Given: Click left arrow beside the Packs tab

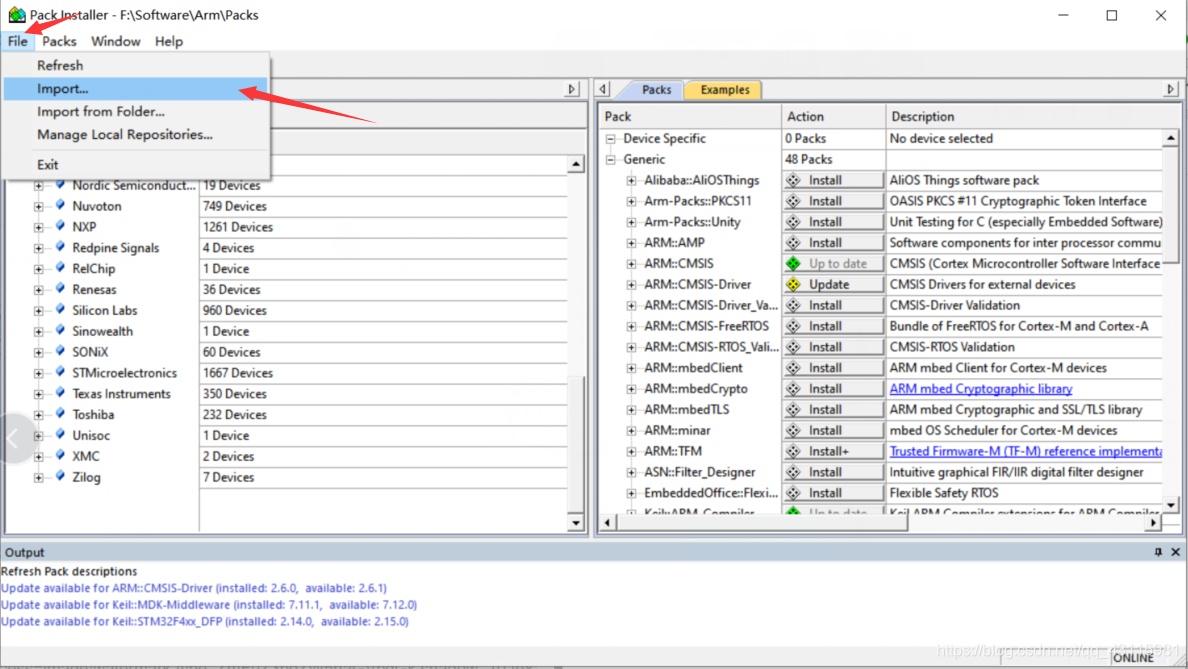Looking at the screenshot, I should (603, 89).
